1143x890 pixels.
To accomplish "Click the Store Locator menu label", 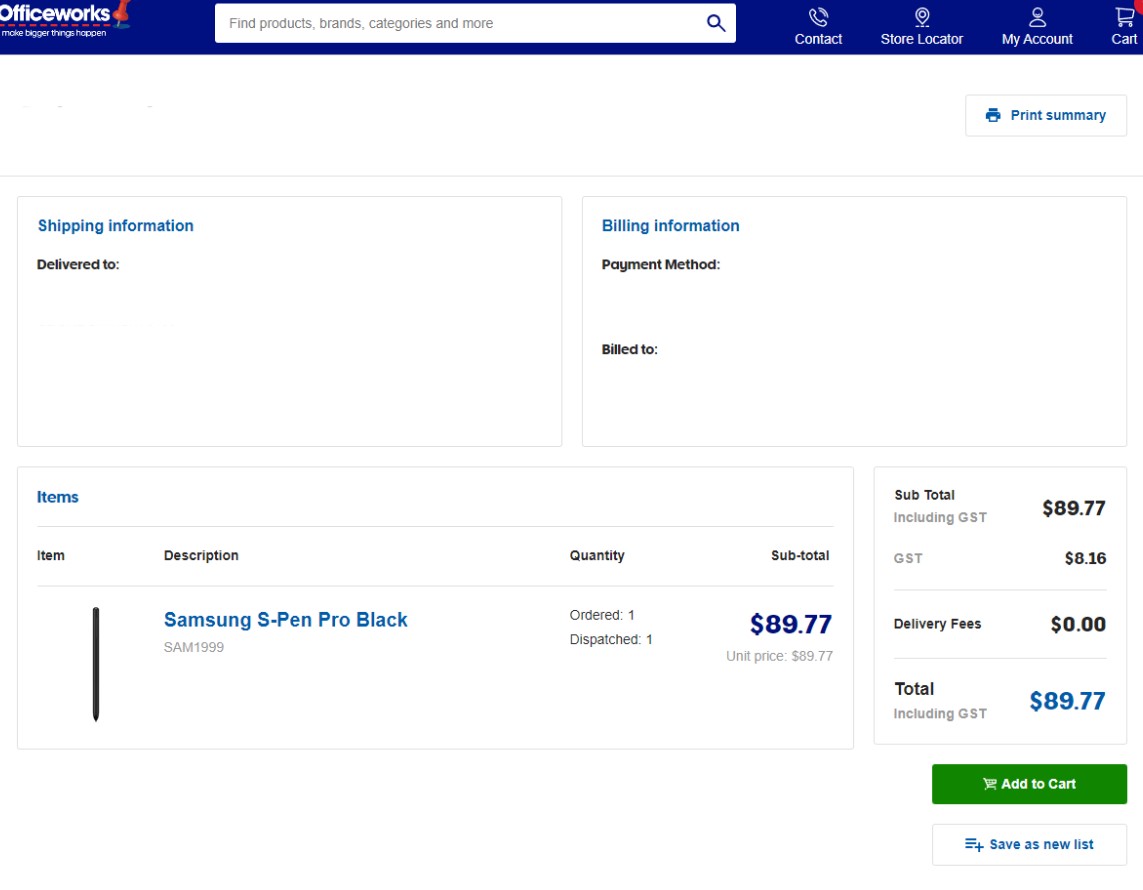I will [921, 39].
